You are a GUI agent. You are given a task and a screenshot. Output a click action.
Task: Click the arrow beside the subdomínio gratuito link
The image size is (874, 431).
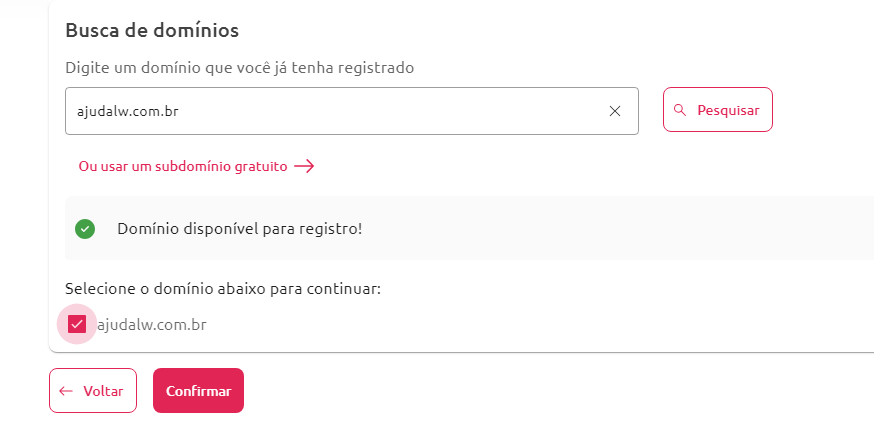click(304, 166)
